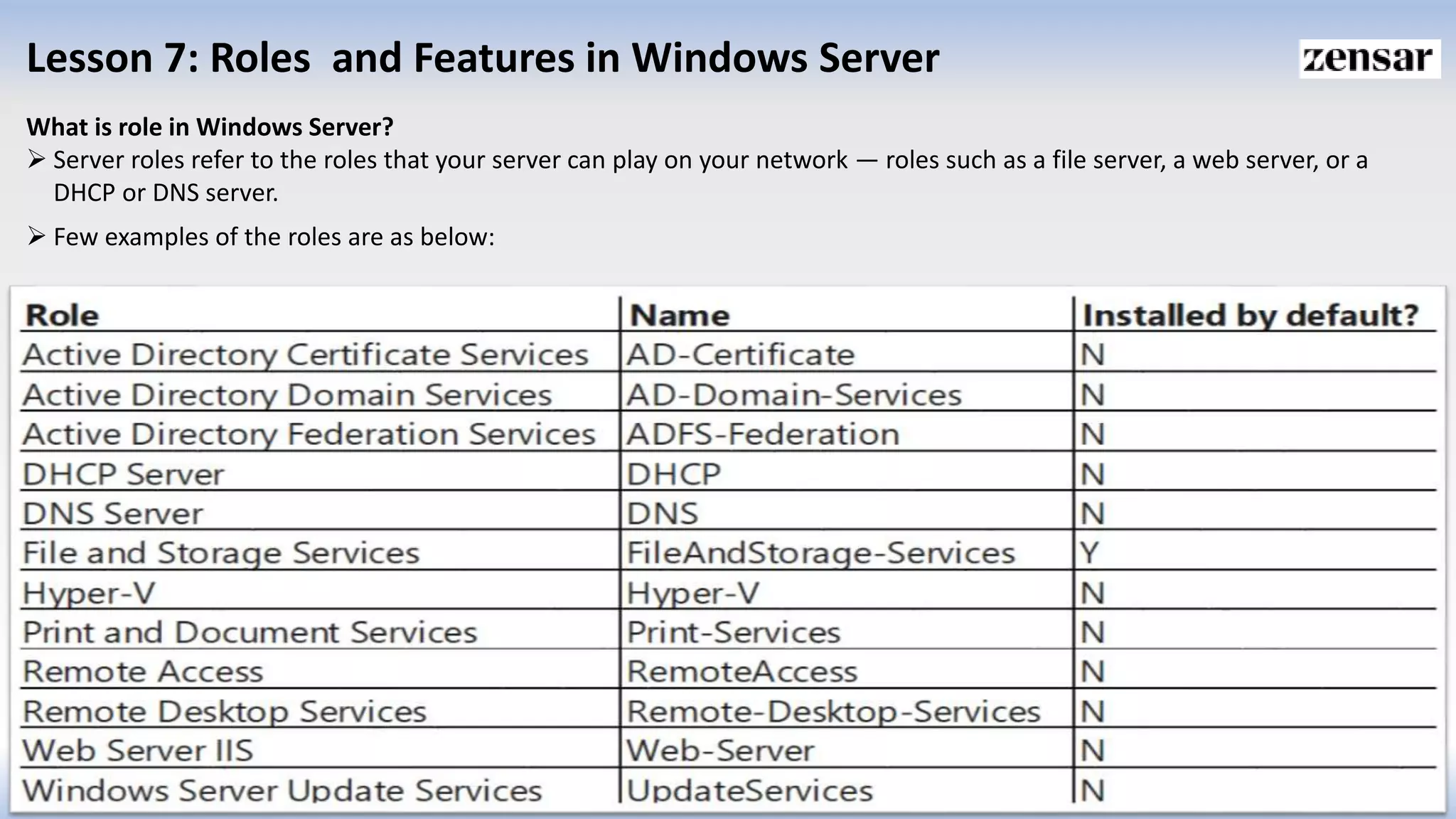
Task: Click the 'N' value in Hyper-V row
Action: 1093,593
